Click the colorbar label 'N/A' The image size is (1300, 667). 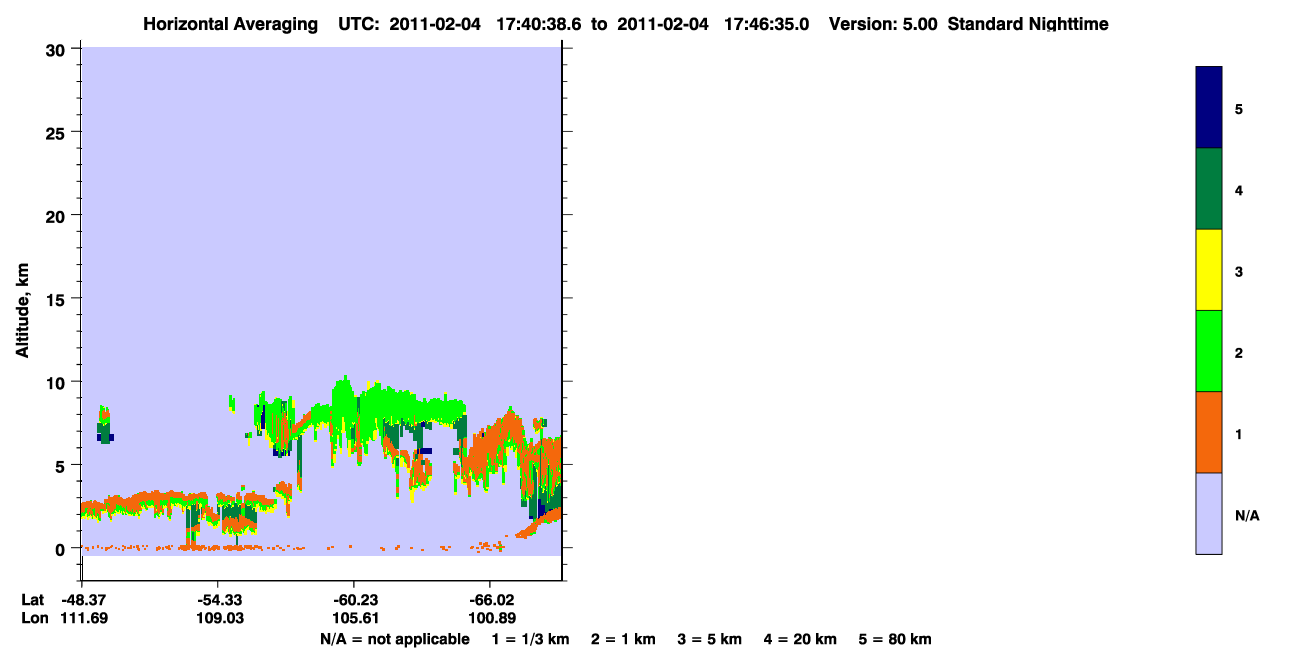pos(1247,515)
